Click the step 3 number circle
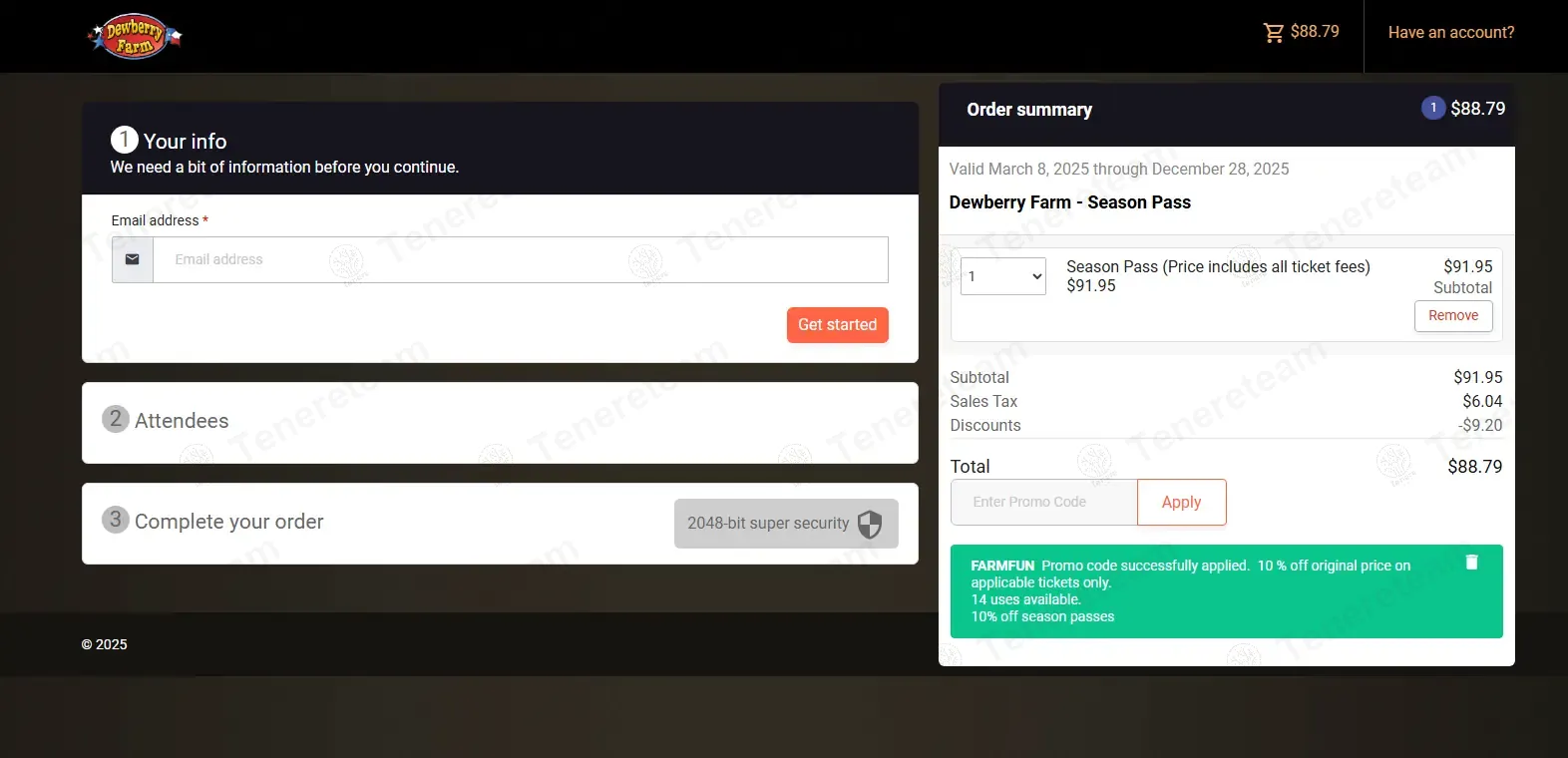This screenshot has height=758, width=1568. point(116,520)
